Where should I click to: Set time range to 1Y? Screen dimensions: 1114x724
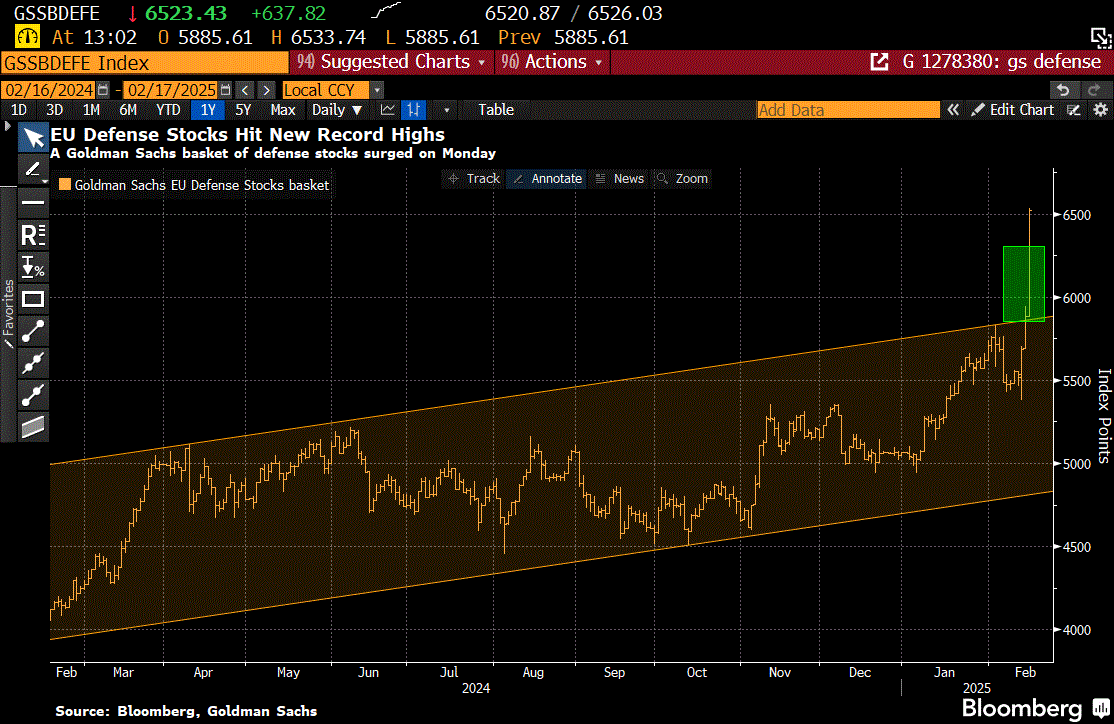click(208, 110)
